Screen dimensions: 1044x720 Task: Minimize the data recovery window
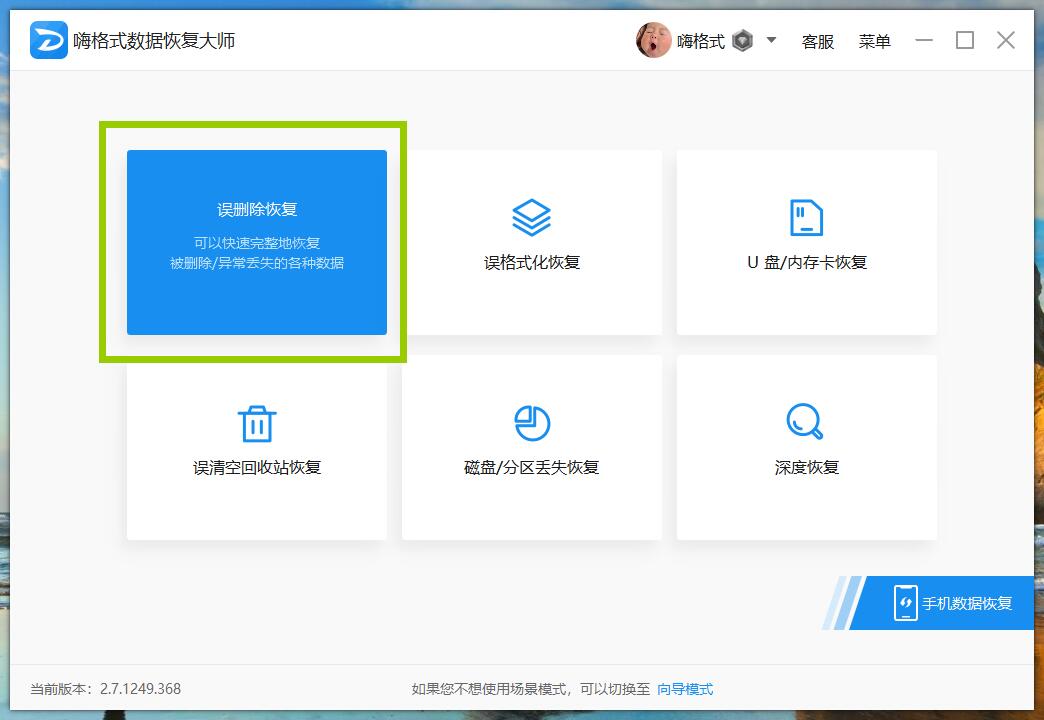pos(923,41)
